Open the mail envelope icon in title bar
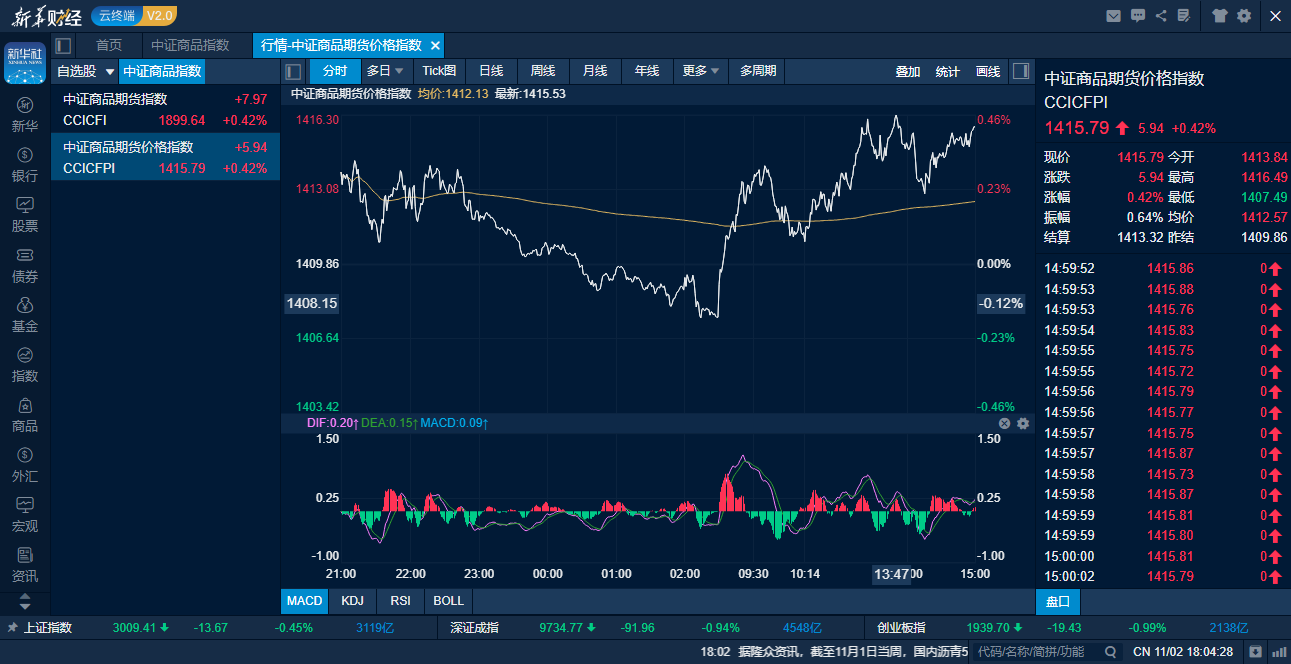Screen dimensions: 1291x664 pos(1113,15)
